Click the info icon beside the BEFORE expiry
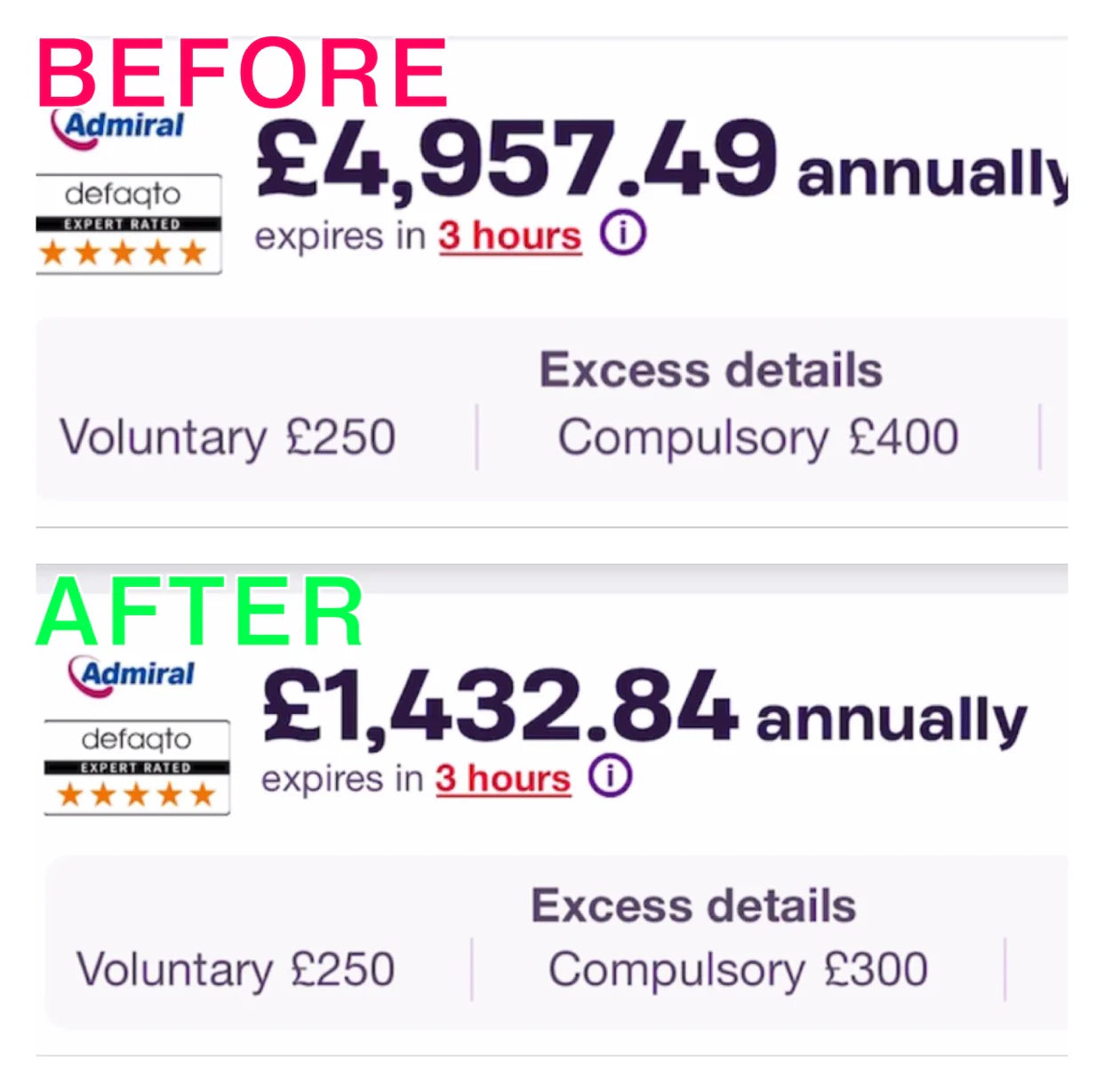The height and width of the screenshot is (1092, 1104). click(x=622, y=233)
